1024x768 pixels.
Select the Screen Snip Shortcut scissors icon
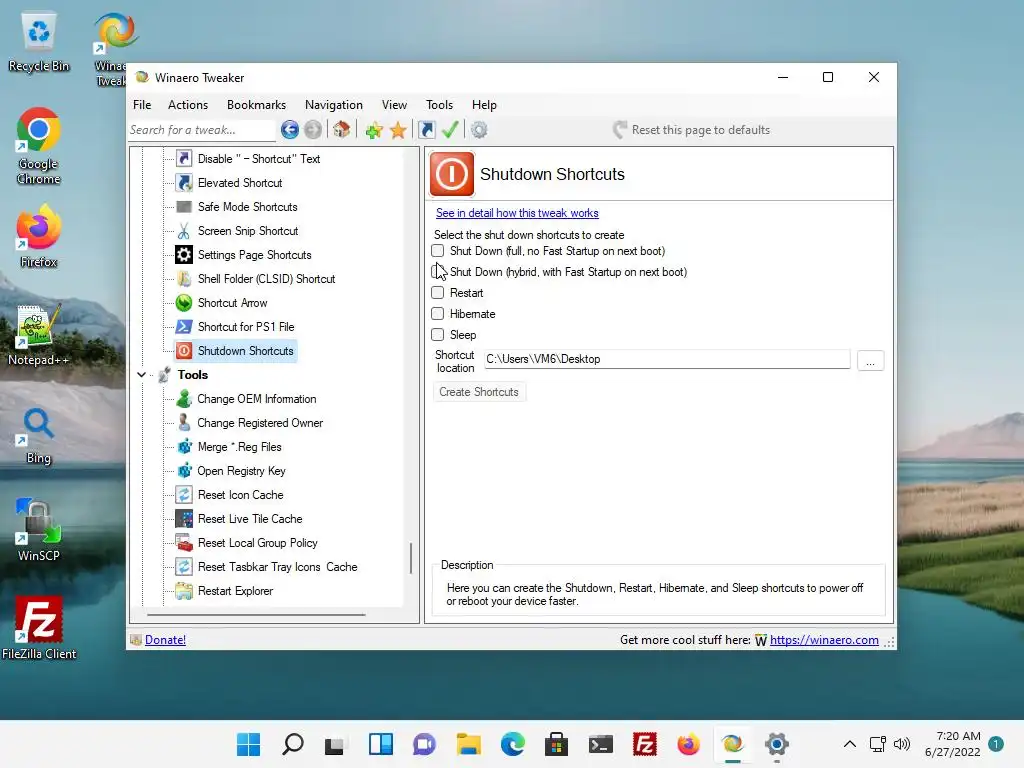184,231
